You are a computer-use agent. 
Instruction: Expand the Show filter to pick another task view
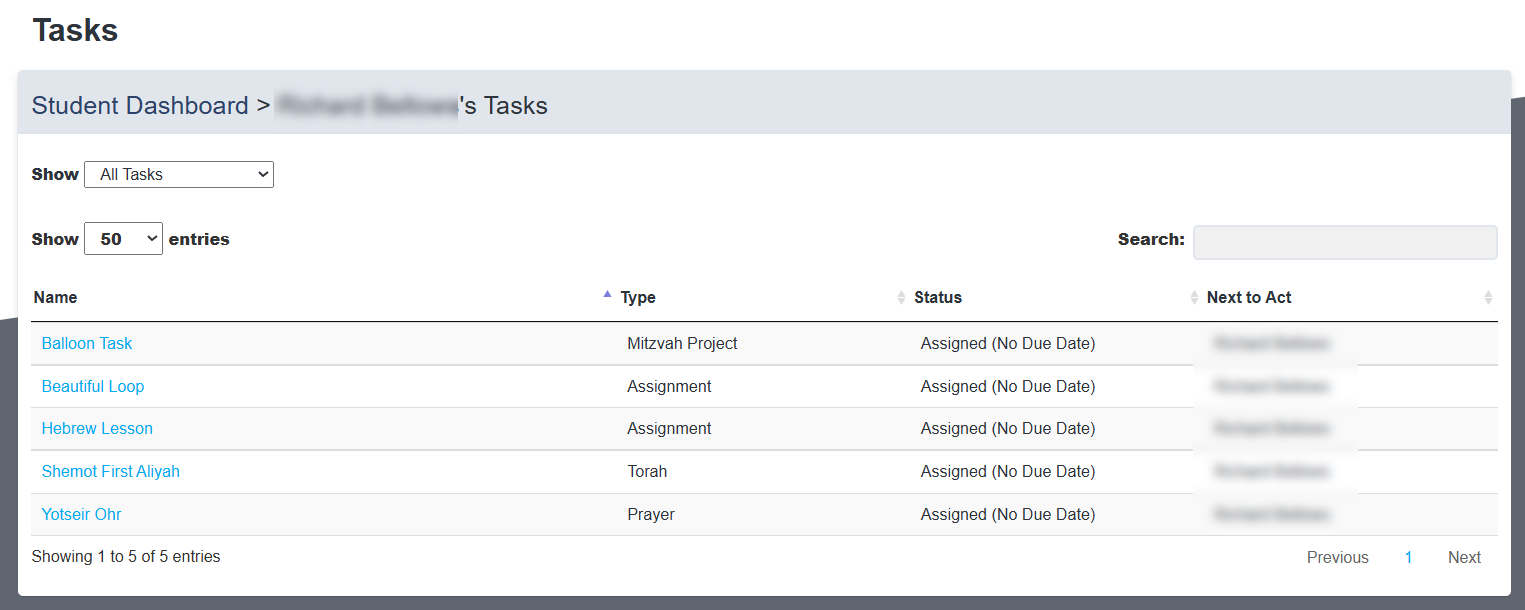[178, 174]
